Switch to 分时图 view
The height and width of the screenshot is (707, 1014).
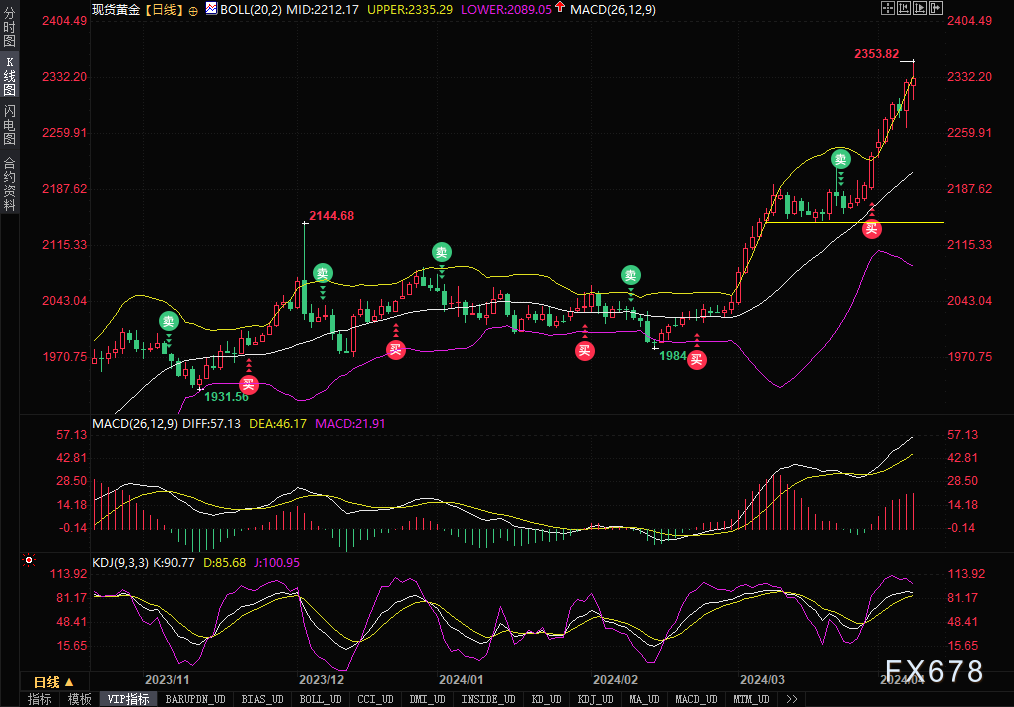click(x=9, y=28)
